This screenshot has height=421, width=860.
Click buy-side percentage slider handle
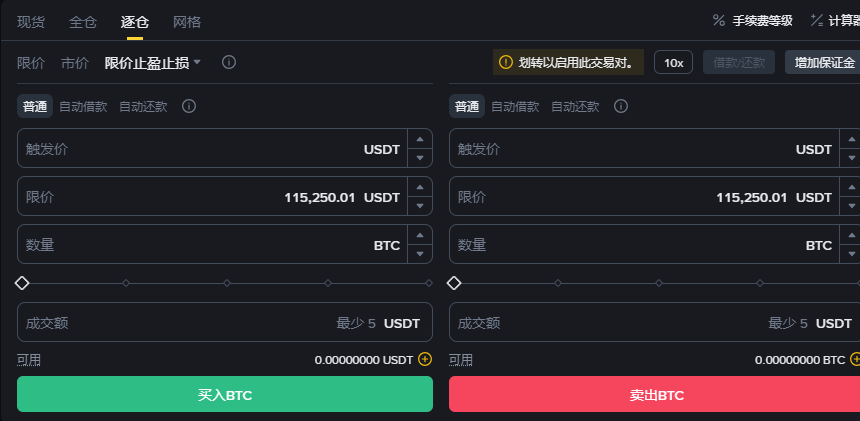(22, 283)
